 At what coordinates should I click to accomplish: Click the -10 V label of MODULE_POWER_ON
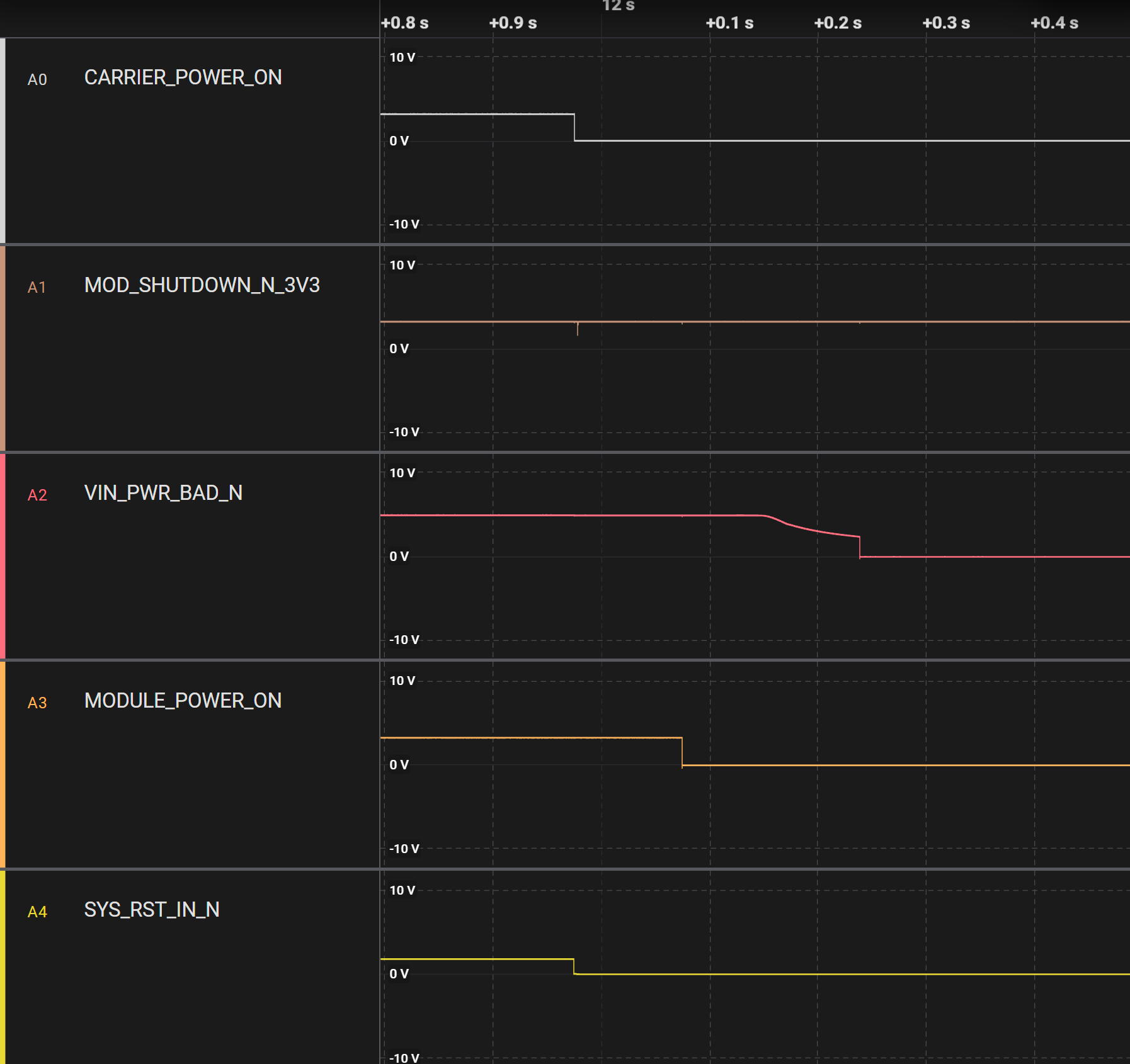(x=404, y=849)
